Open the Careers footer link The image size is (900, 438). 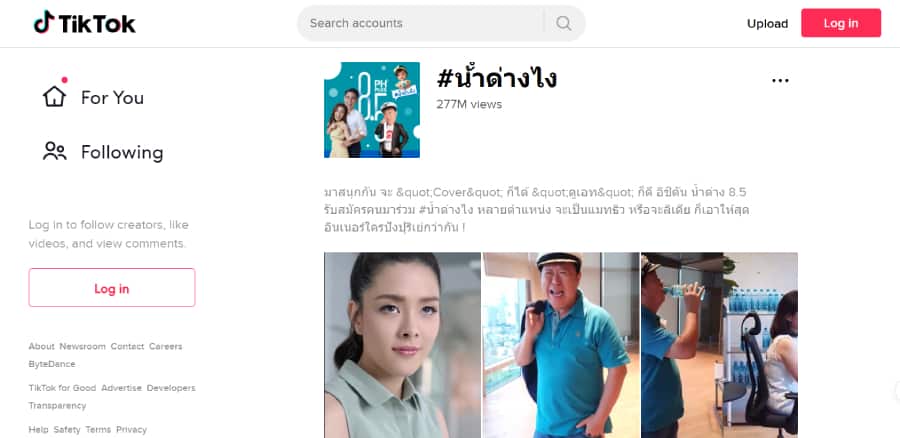point(165,346)
